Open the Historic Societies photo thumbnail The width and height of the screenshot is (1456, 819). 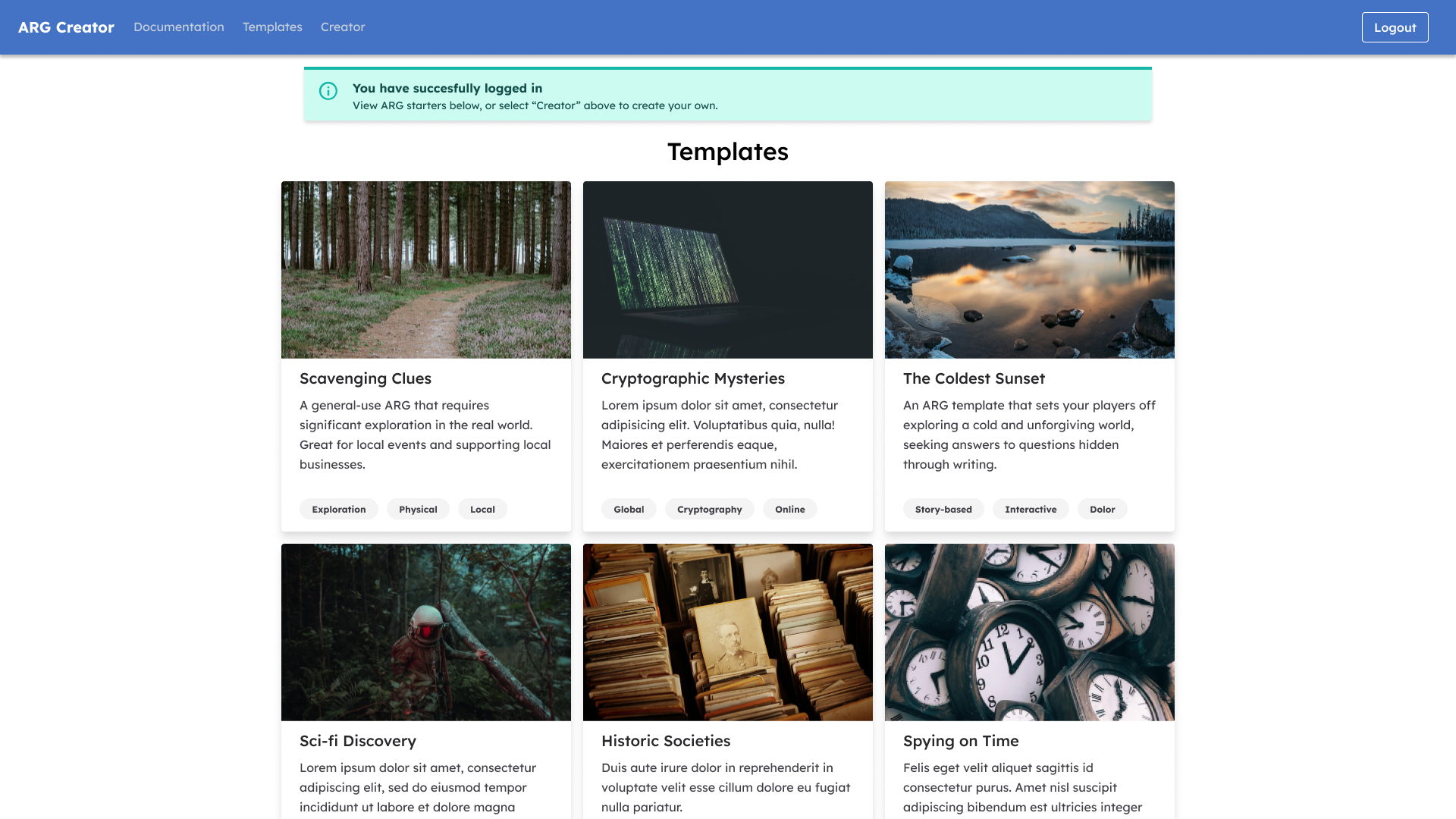click(728, 632)
